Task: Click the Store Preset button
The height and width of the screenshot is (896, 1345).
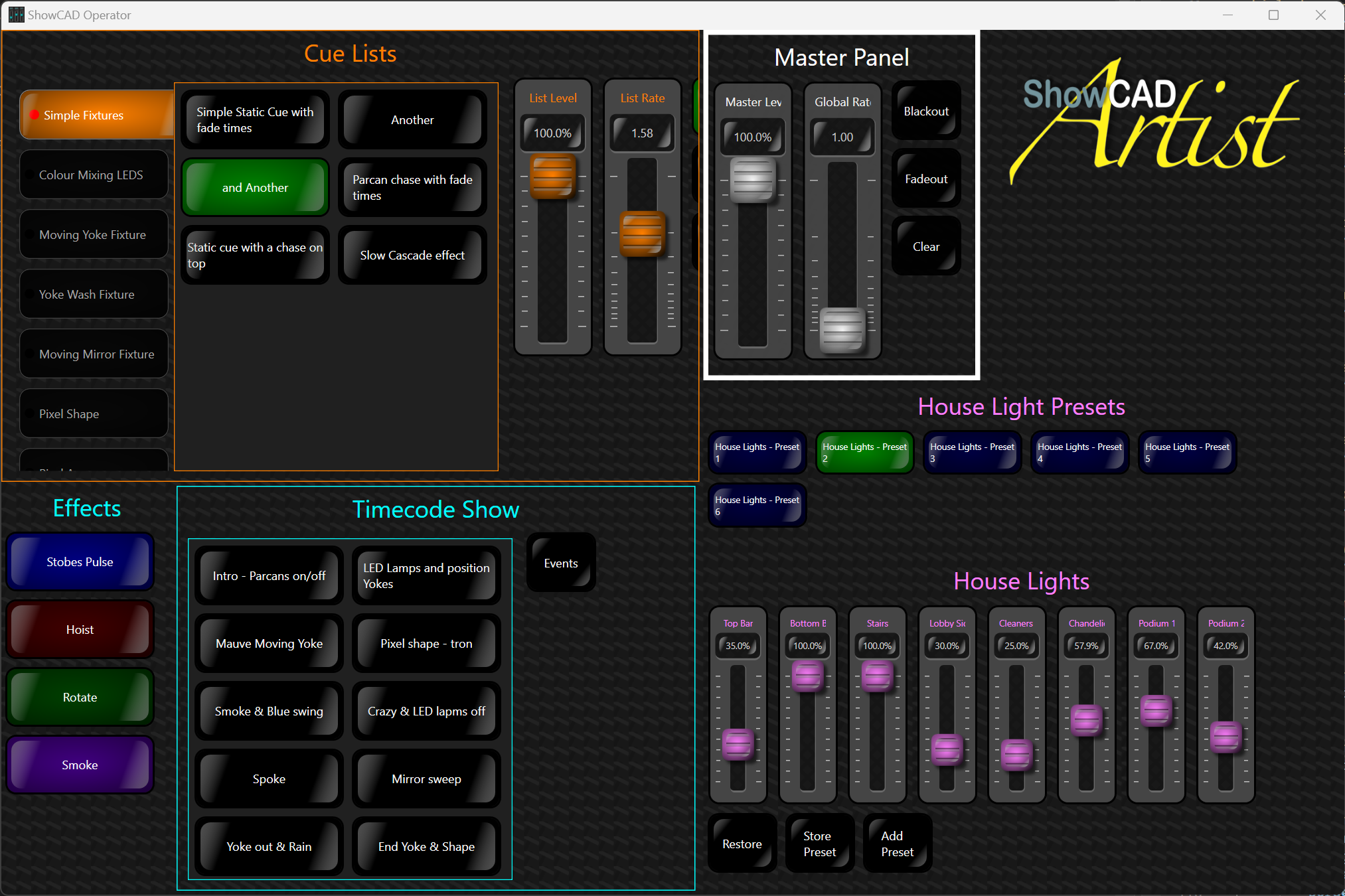Action: (819, 844)
